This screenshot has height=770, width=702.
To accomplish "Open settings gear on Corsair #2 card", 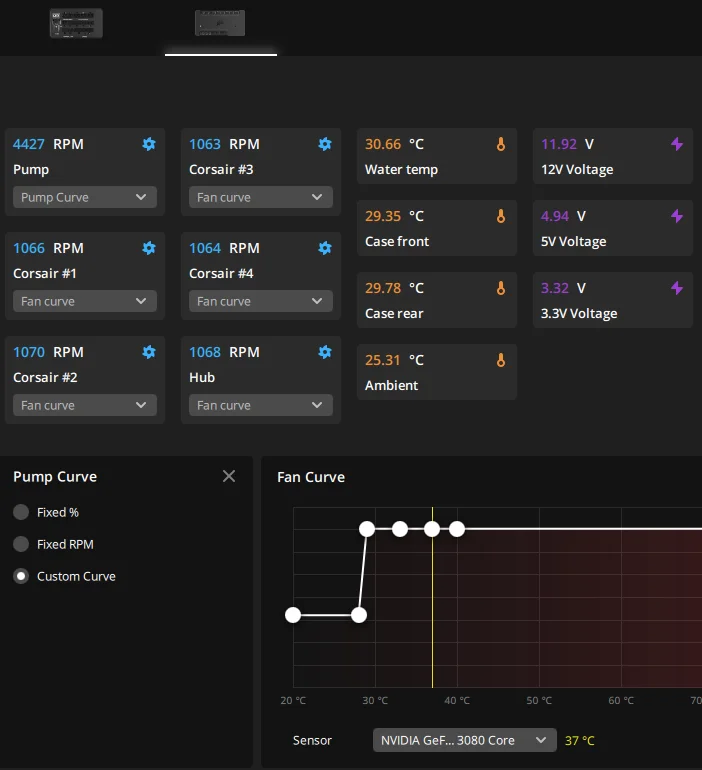I will coord(149,352).
